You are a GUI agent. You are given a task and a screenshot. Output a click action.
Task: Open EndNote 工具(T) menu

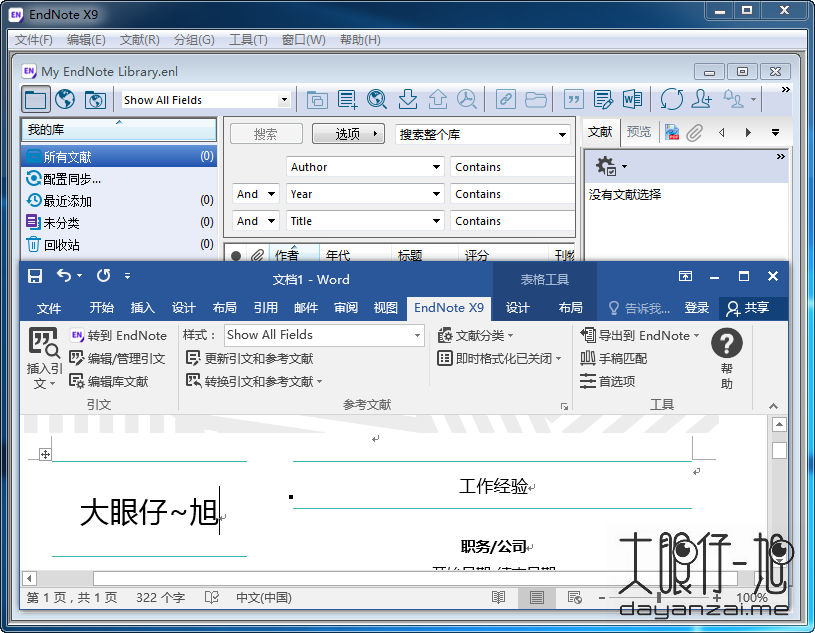[x=248, y=39]
